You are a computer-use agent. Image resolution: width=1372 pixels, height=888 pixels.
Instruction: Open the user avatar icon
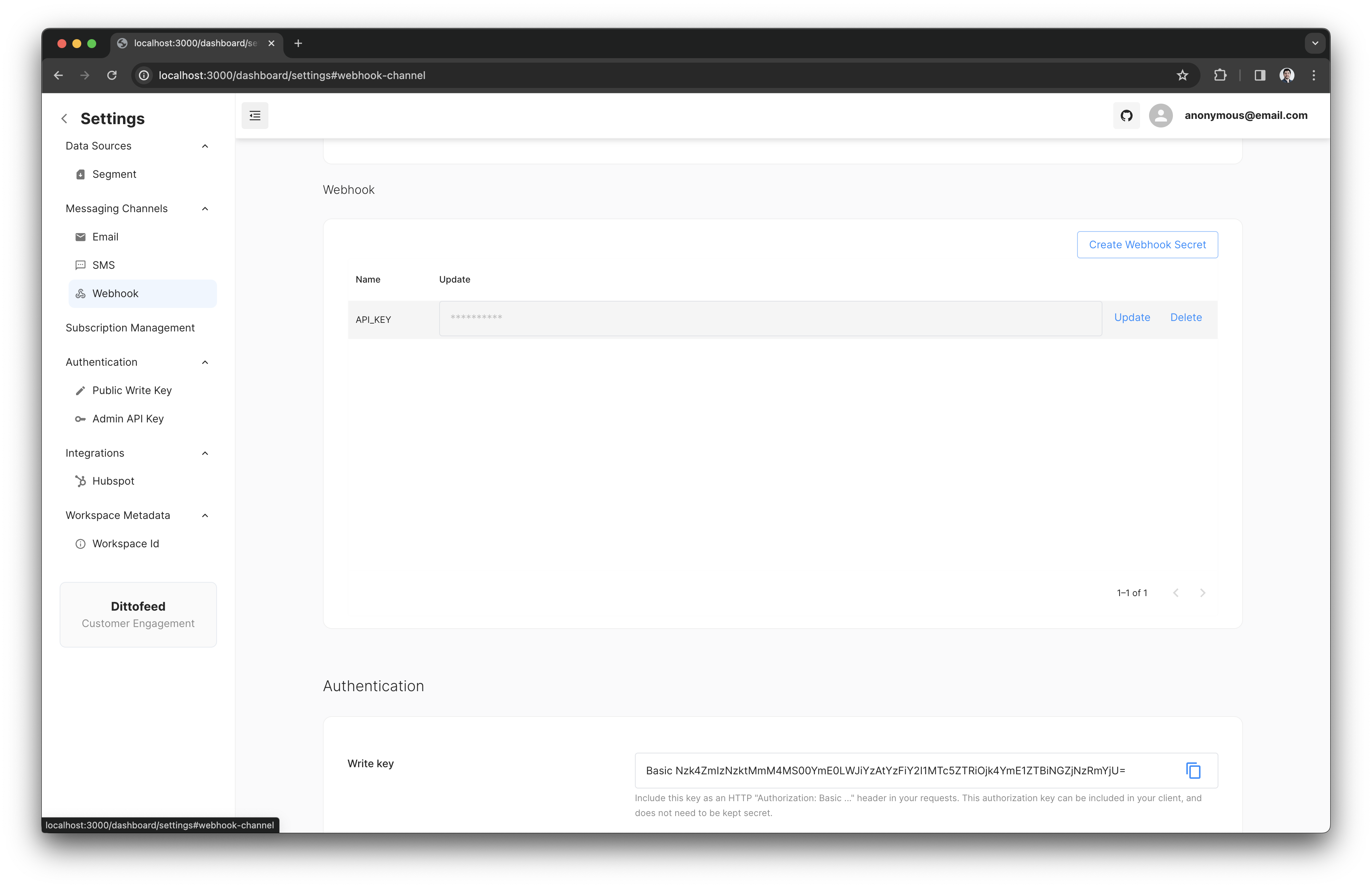pos(1161,116)
